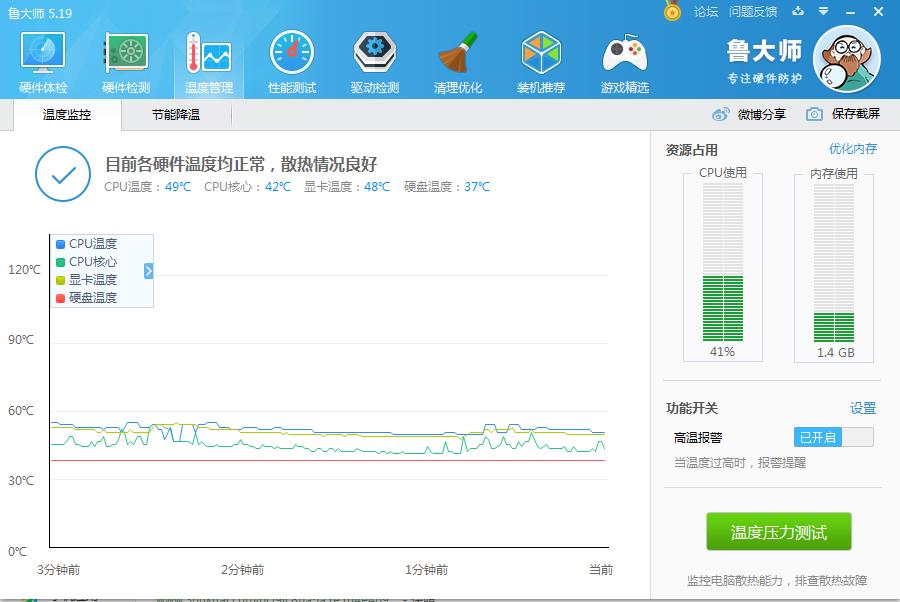Start the 温度压力测试 stress test
This screenshot has height=602, width=900.
pos(780,532)
